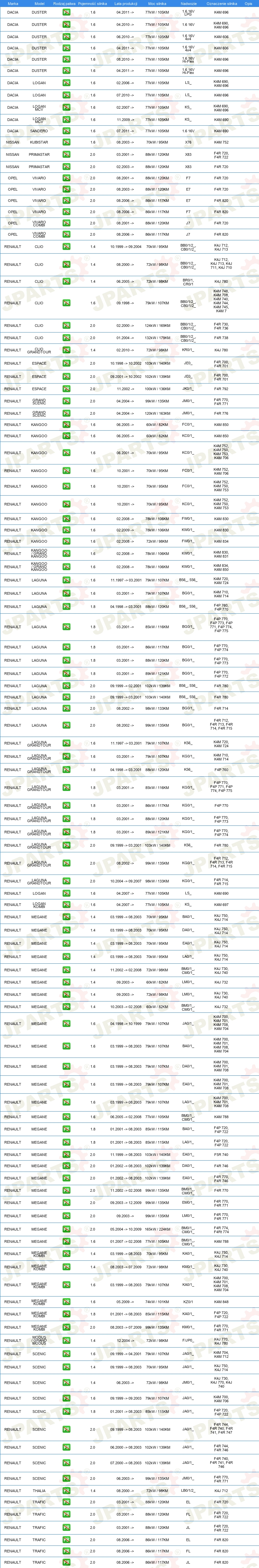This screenshot has width=259, height=1568.
Task: Click the Oznaczenie silnika column header
Action: click(x=221, y=4)
